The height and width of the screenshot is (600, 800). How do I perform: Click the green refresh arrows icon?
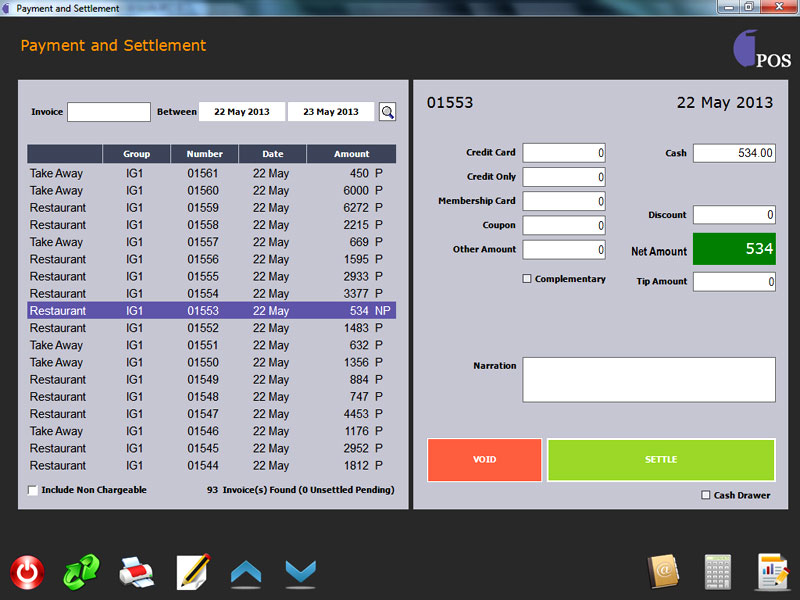point(82,572)
